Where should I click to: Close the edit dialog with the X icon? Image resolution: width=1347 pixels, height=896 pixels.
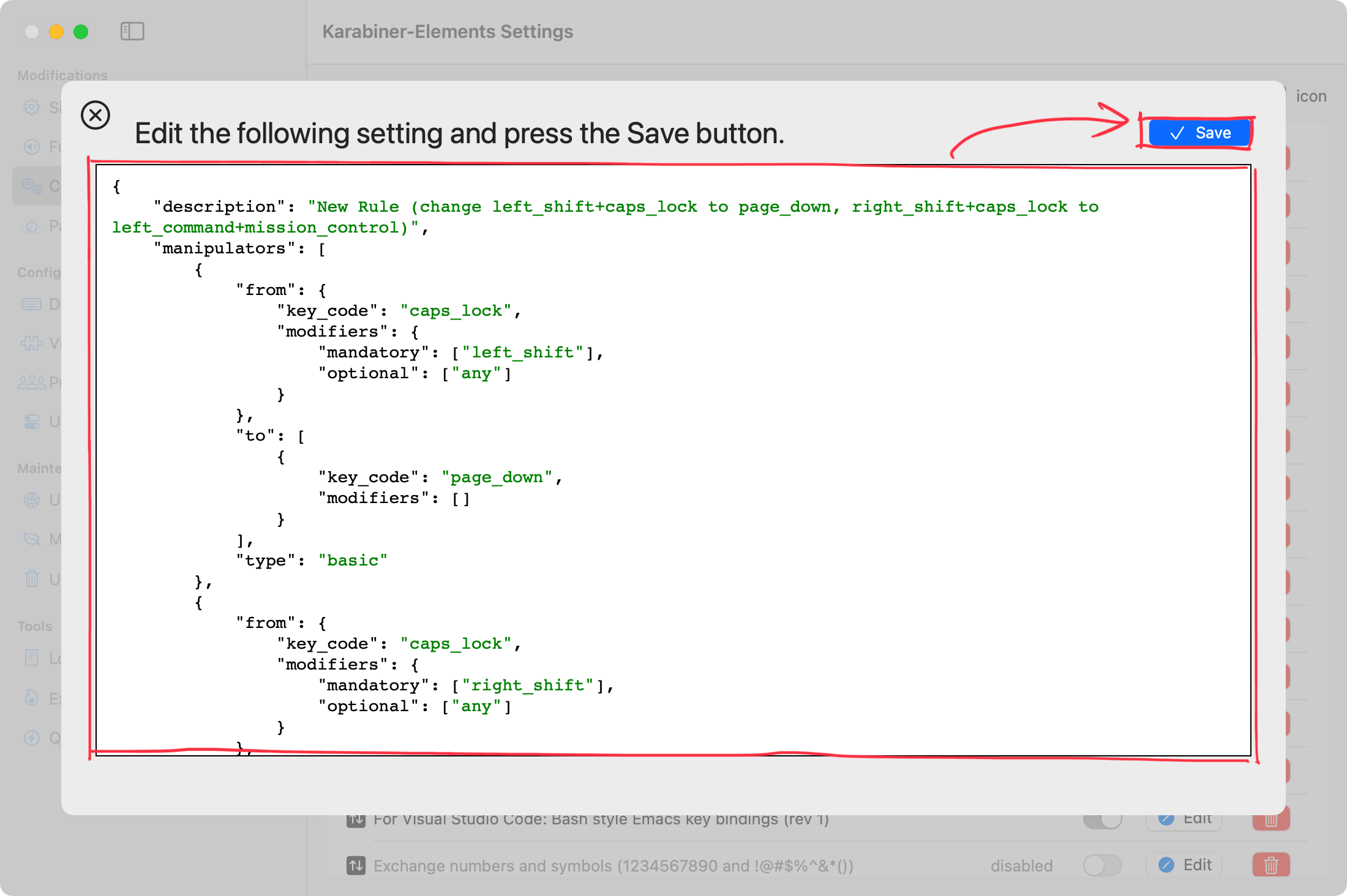(x=96, y=115)
